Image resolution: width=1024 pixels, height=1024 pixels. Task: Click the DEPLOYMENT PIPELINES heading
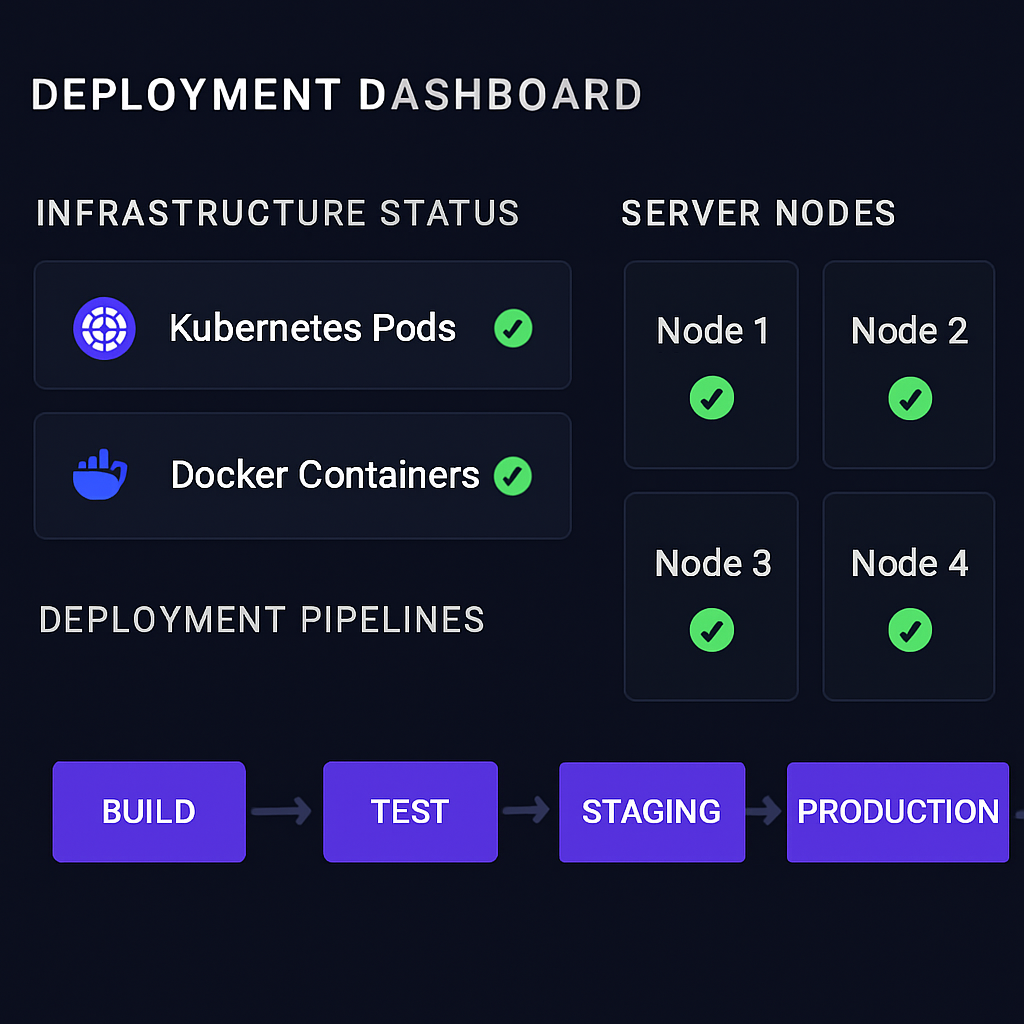pos(262,619)
